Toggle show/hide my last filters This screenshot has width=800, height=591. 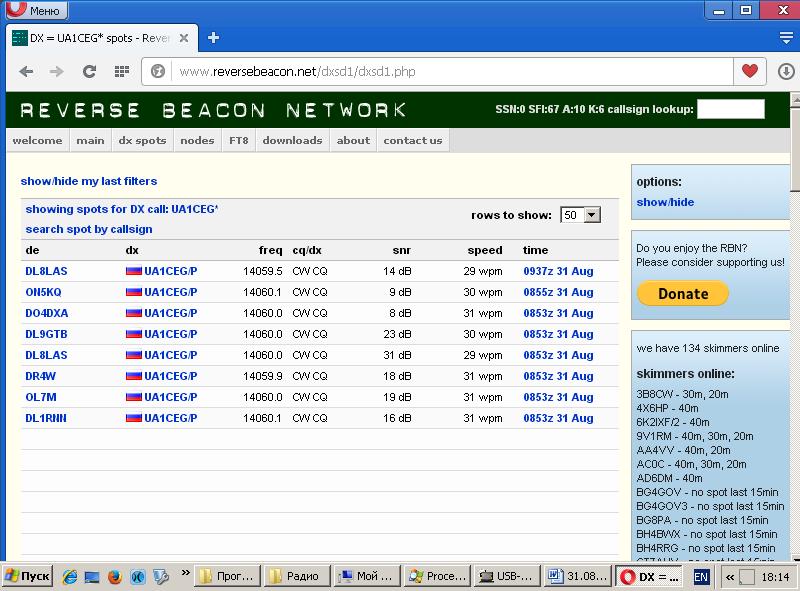point(89,181)
